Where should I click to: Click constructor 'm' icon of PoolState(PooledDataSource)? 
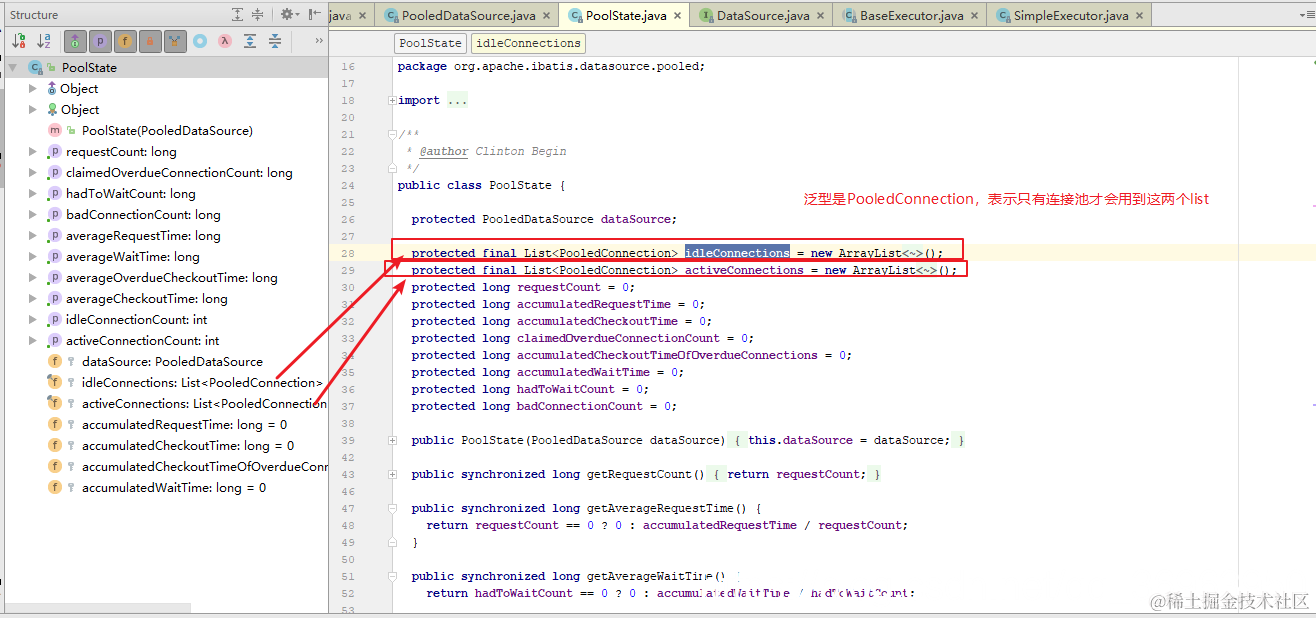pyautogui.click(x=55, y=131)
